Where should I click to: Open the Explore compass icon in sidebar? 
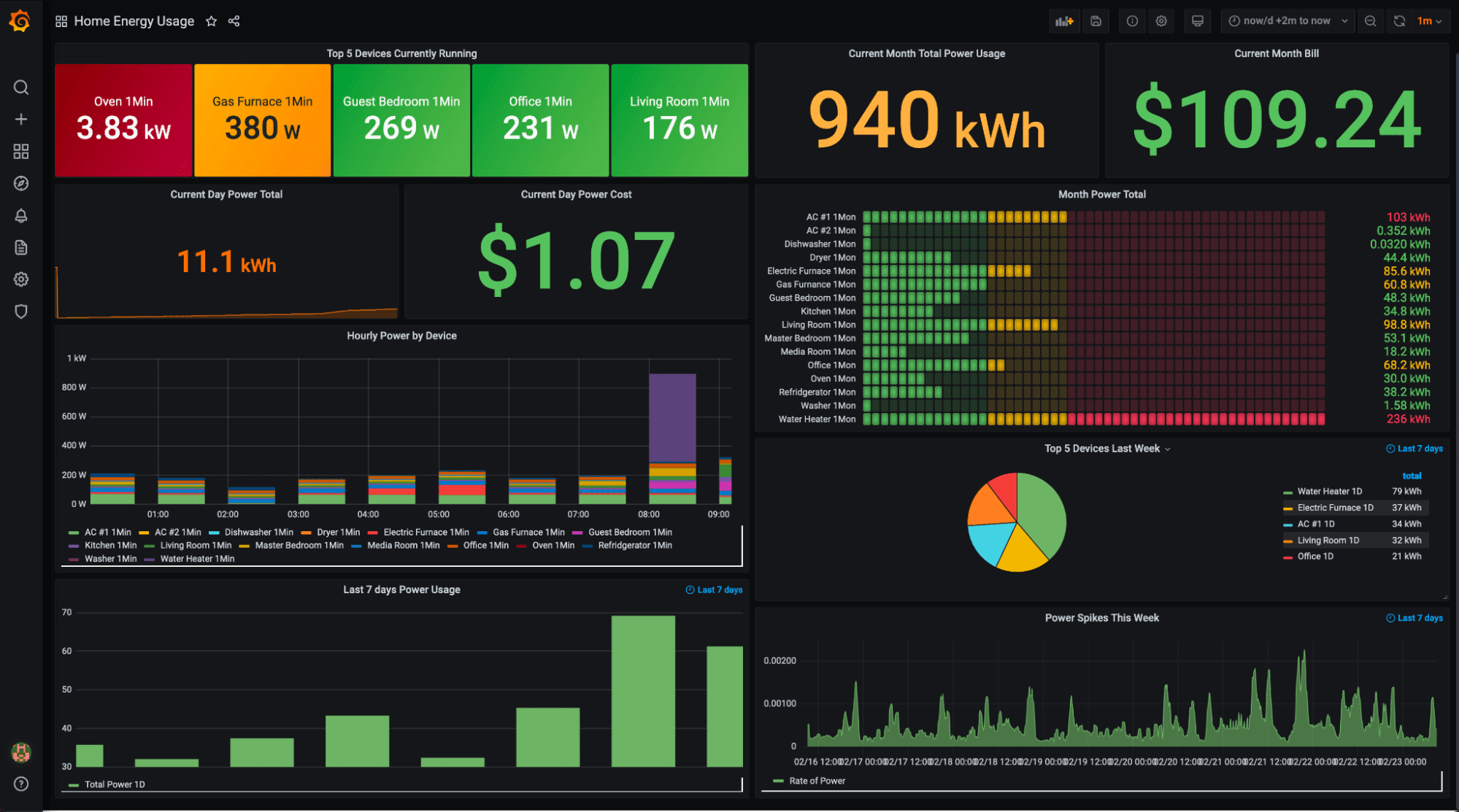[21, 183]
